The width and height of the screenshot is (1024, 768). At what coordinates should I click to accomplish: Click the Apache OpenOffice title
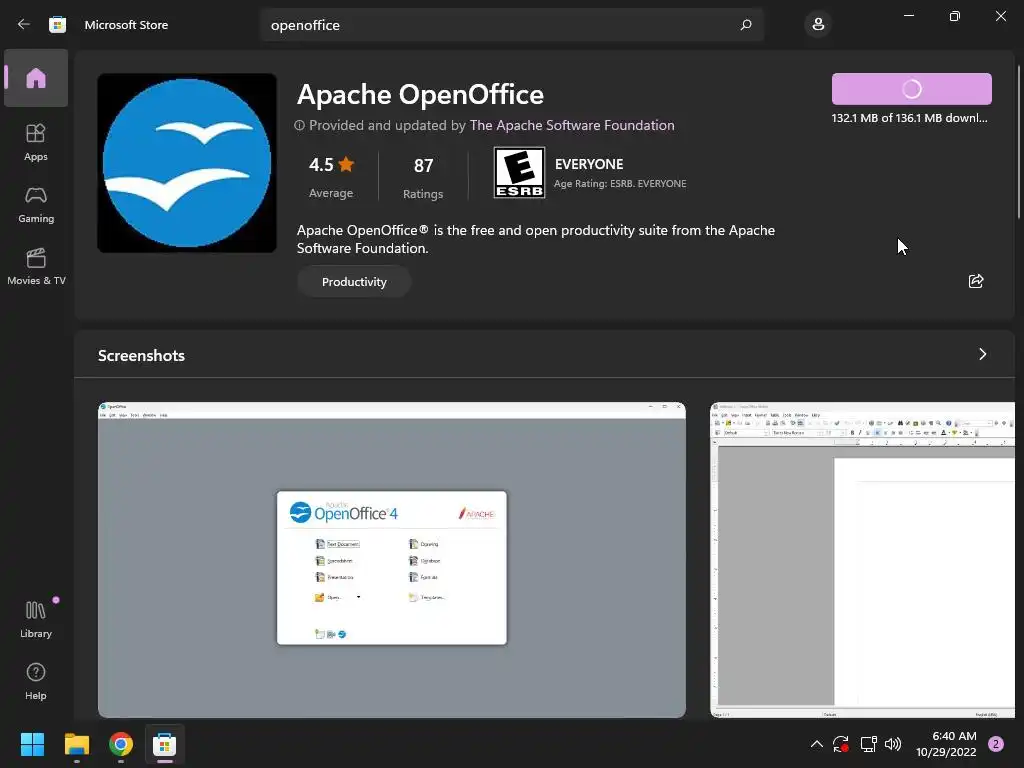click(420, 95)
